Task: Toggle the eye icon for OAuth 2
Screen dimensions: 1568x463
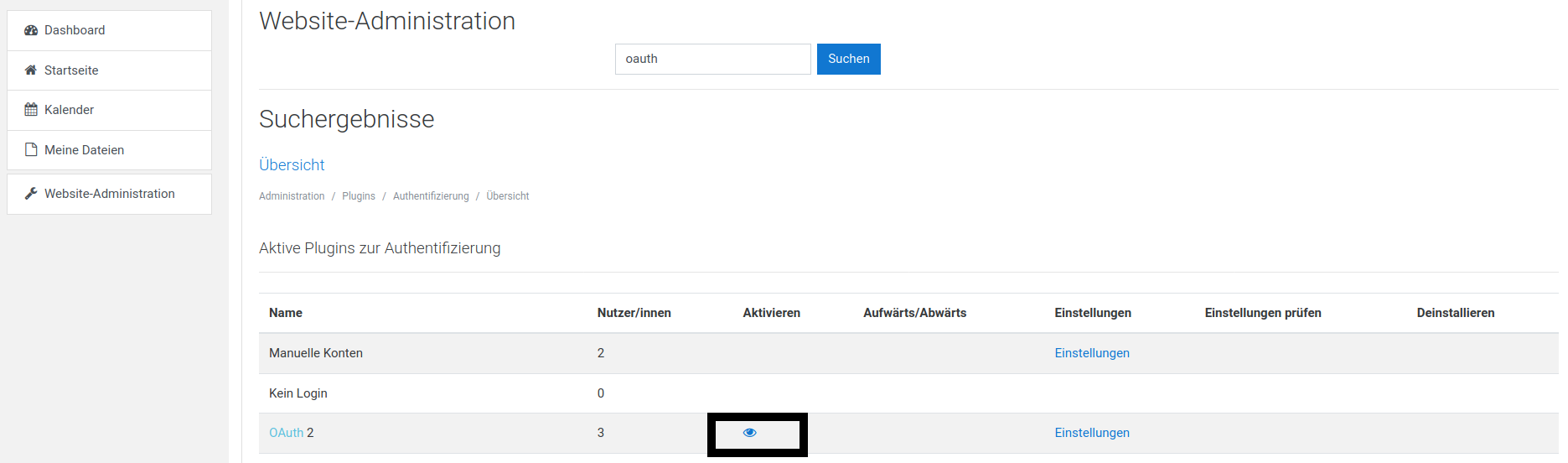Action: pyautogui.click(x=749, y=433)
